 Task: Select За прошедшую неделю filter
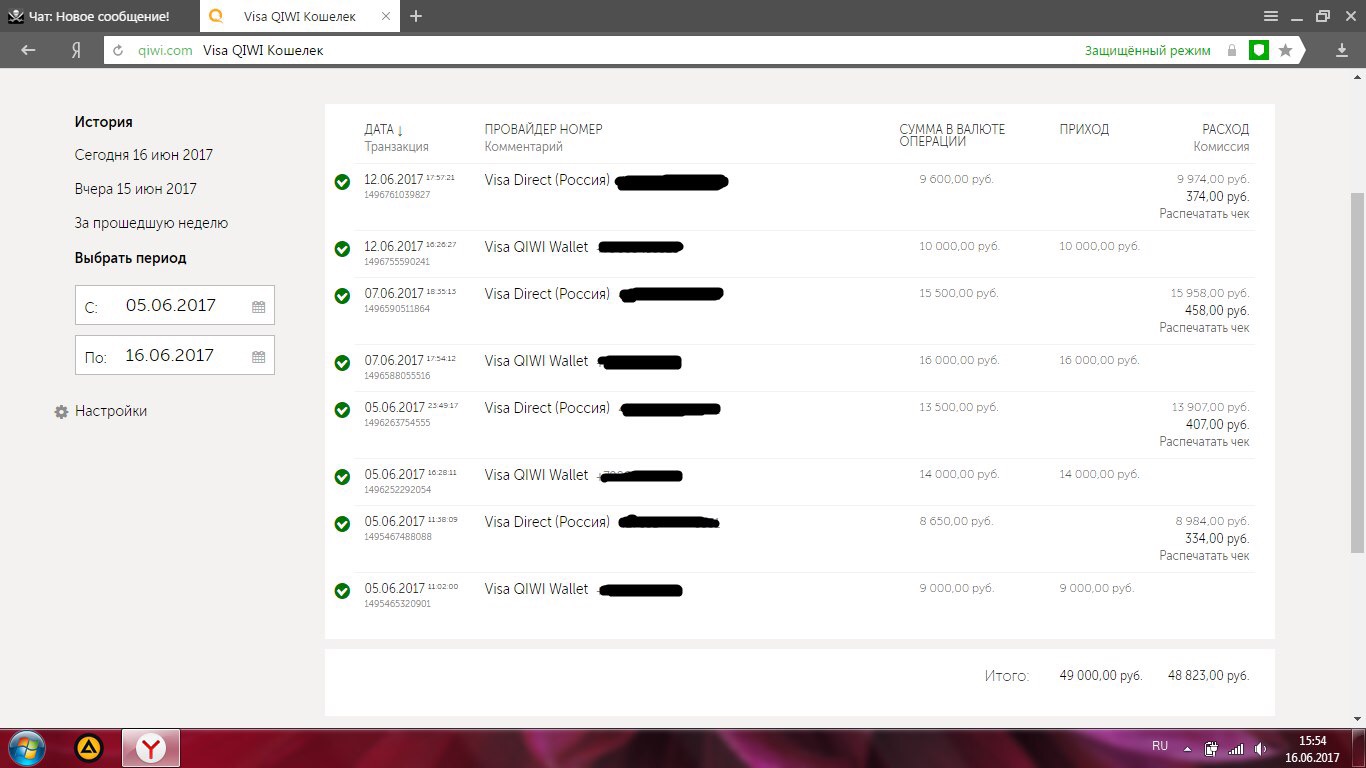[151, 223]
